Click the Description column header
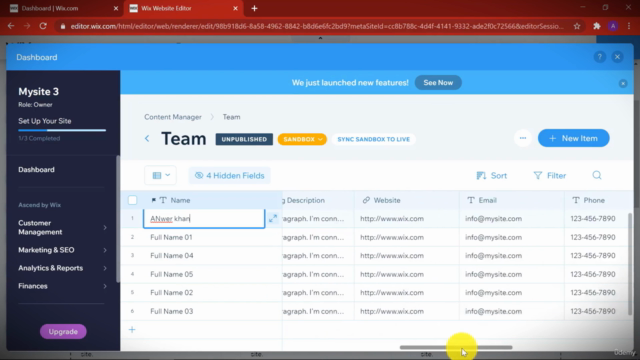Viewport: 640px width, 360px height. pos(318,200)
